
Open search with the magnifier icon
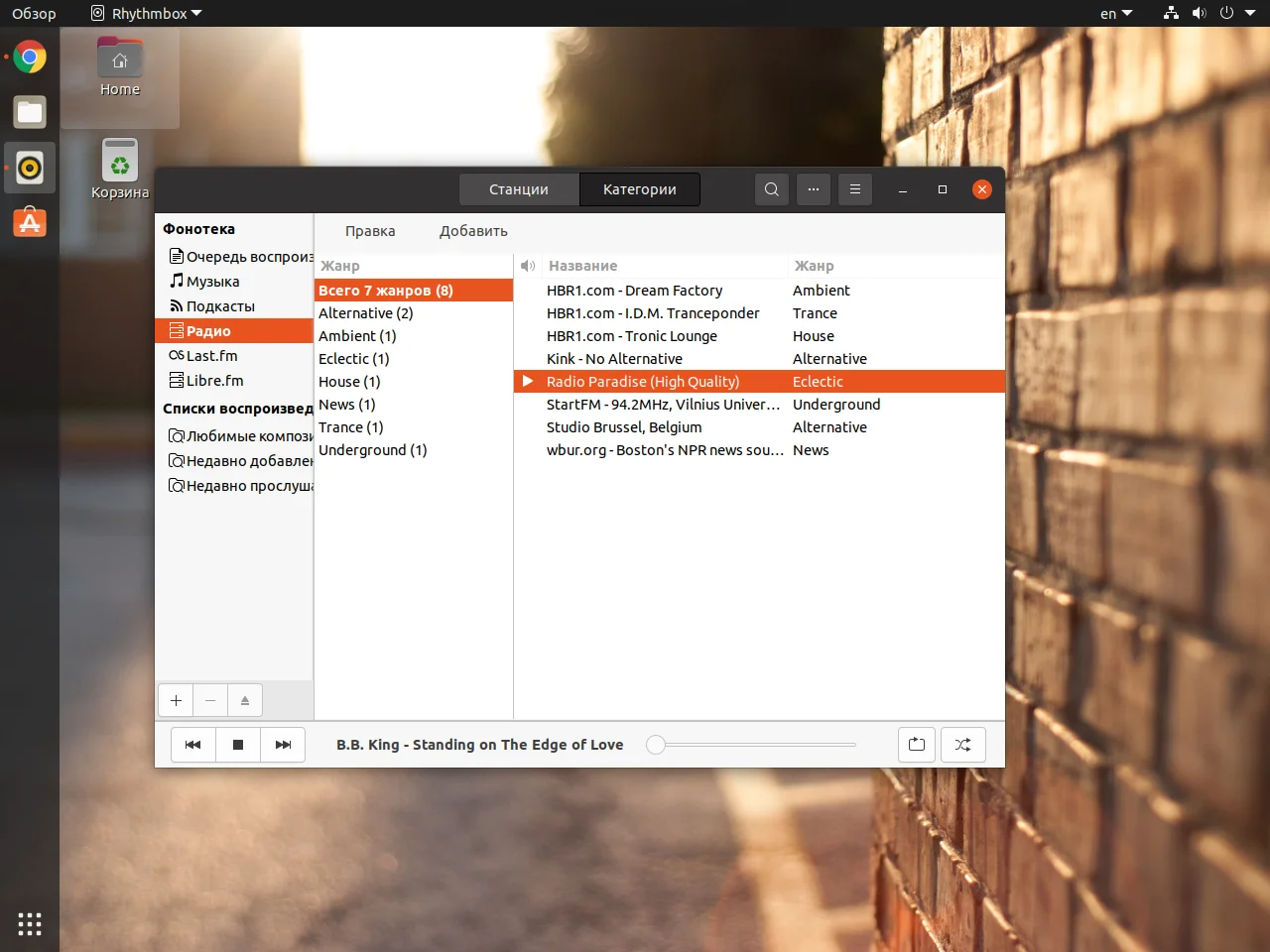(x=771, y=188)
